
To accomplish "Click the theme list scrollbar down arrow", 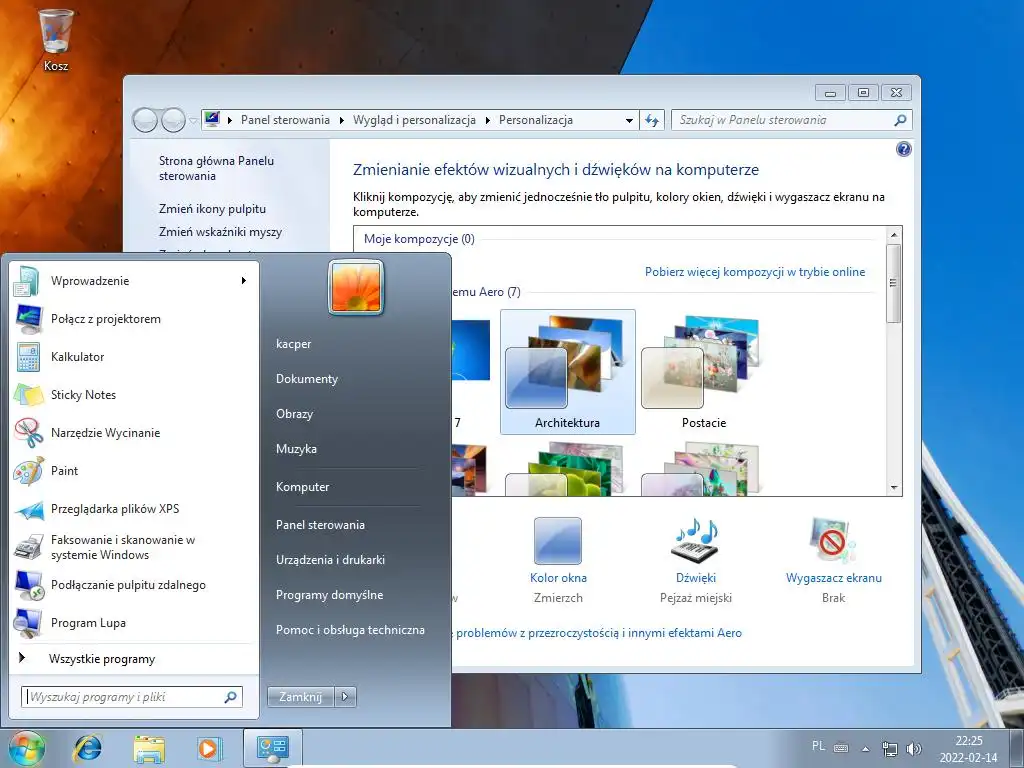I will [893, 488].
